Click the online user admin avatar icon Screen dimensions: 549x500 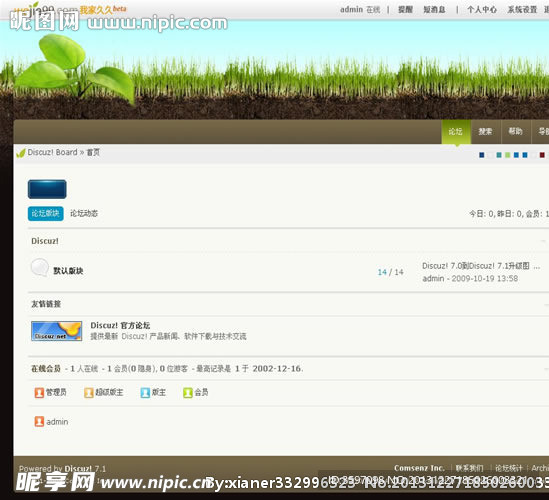click(x=39, y=421)
